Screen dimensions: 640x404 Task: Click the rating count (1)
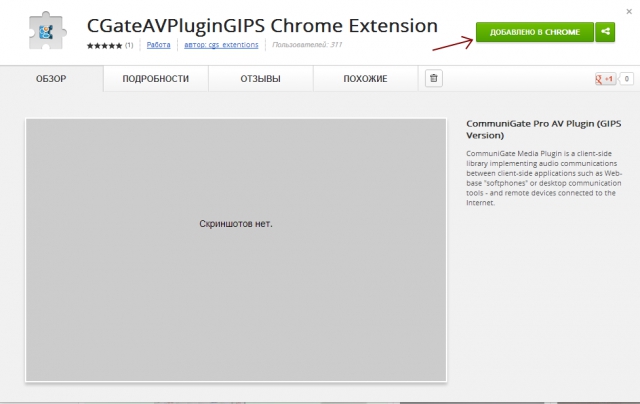129,45
